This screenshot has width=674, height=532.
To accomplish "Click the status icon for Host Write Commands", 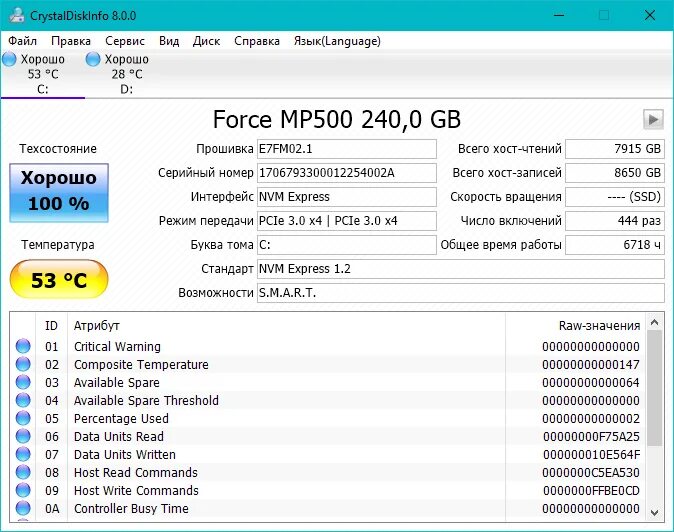I will (23, 490).
